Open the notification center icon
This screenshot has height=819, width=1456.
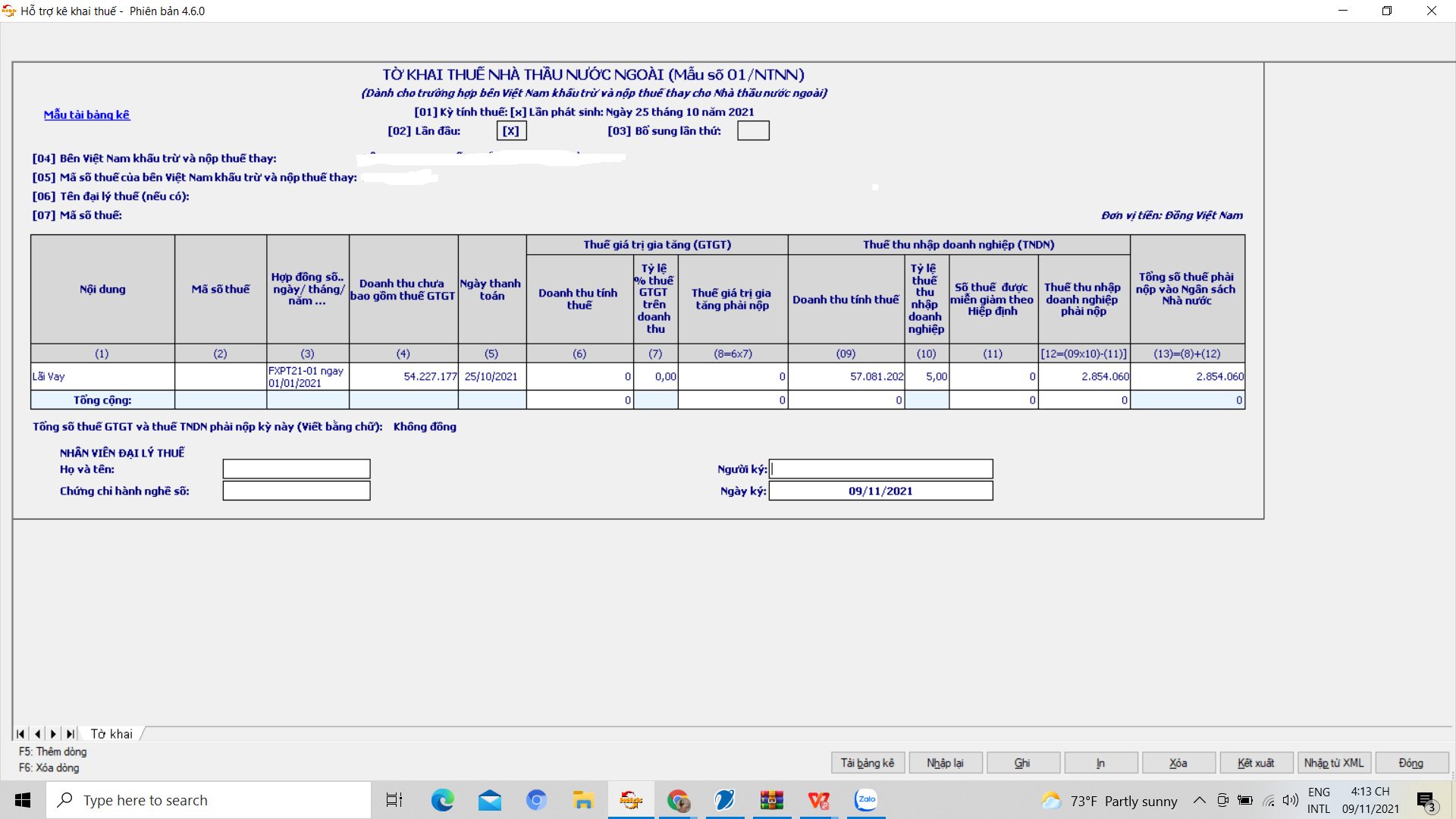tap(1426, 801)
